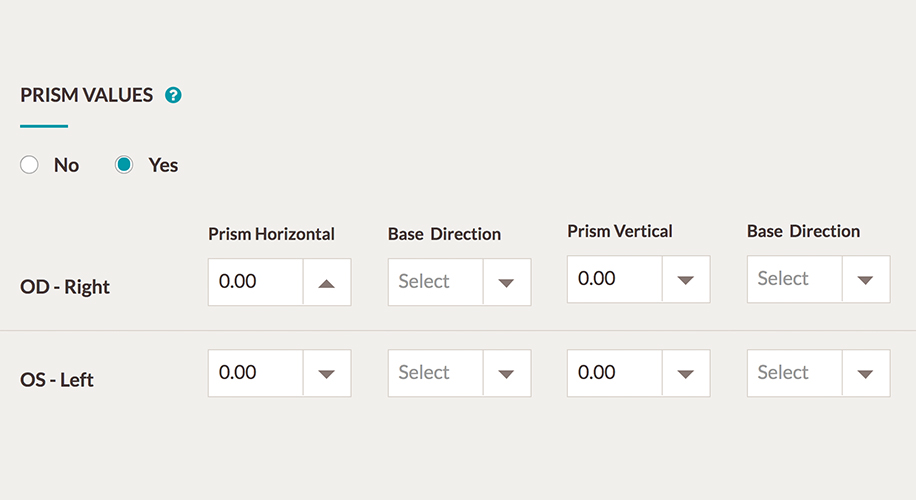Open OD Right horizontal Base Direction arrow
The height and width of the screenshot is (500, 916).
(506, 282)
